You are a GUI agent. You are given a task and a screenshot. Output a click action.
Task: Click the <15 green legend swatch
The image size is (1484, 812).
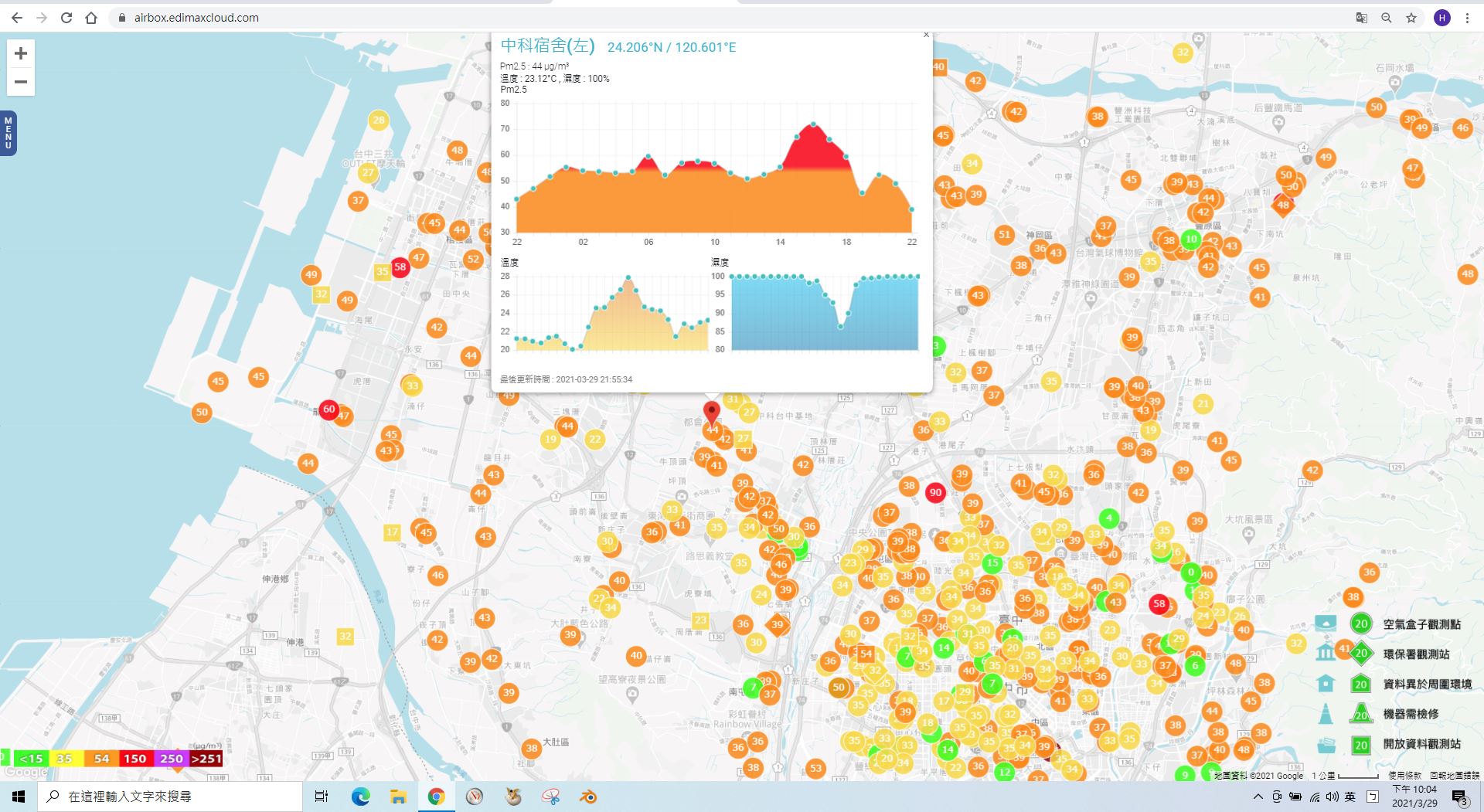(x=31, y=759)
